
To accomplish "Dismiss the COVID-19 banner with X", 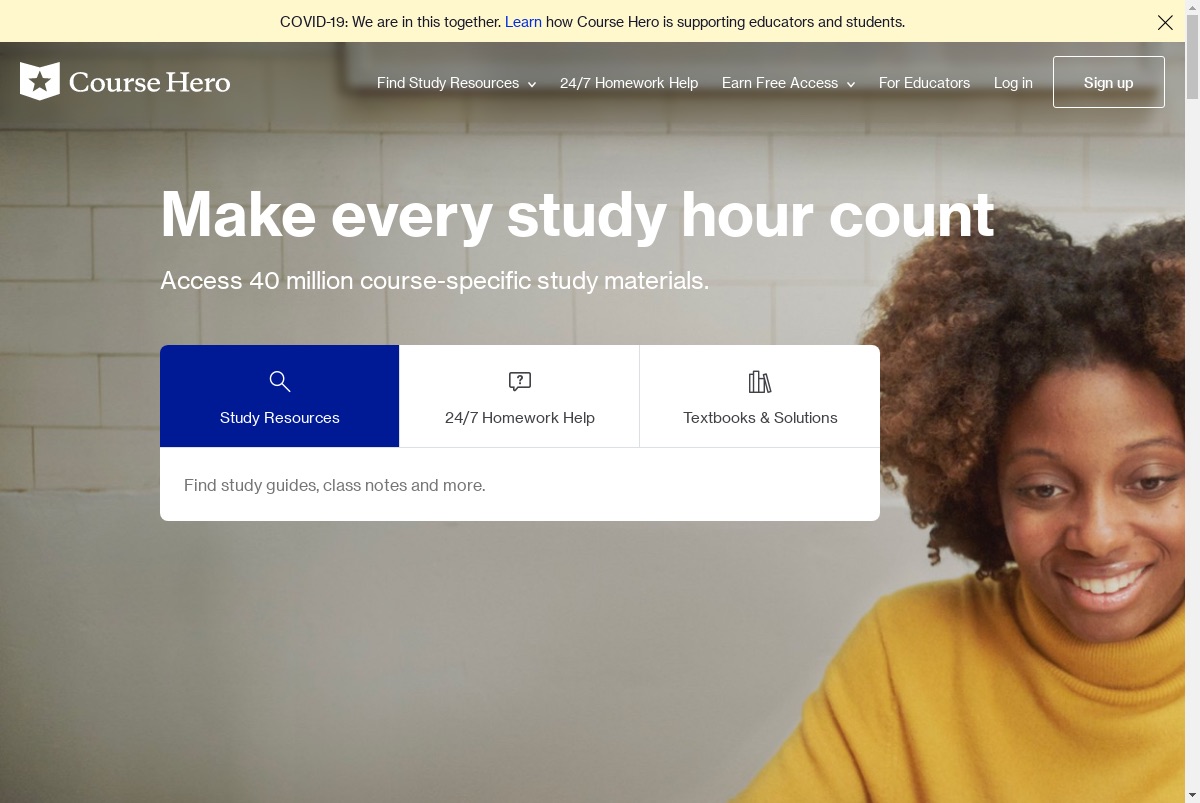I will 1165,22.
